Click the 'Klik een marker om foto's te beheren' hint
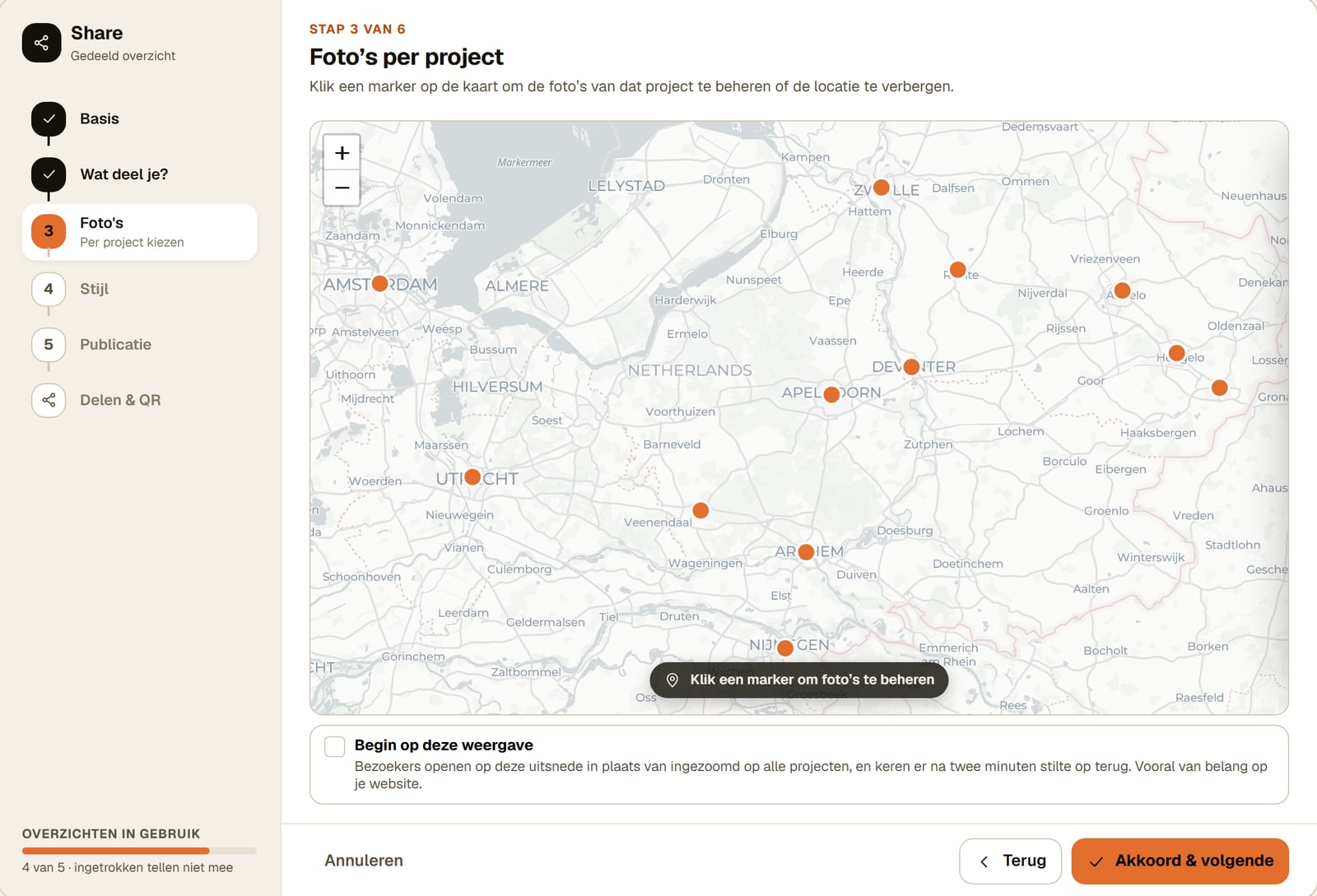This screenshot has height=896, width=1317. tap(799, 680)
